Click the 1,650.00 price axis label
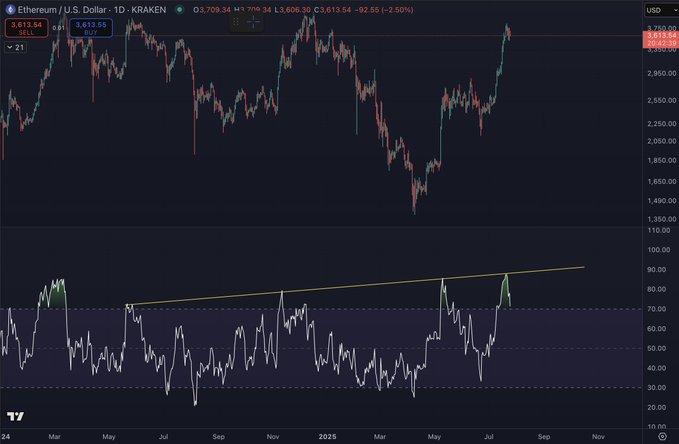This screenshot has height=444, width=679. (661, 181)
